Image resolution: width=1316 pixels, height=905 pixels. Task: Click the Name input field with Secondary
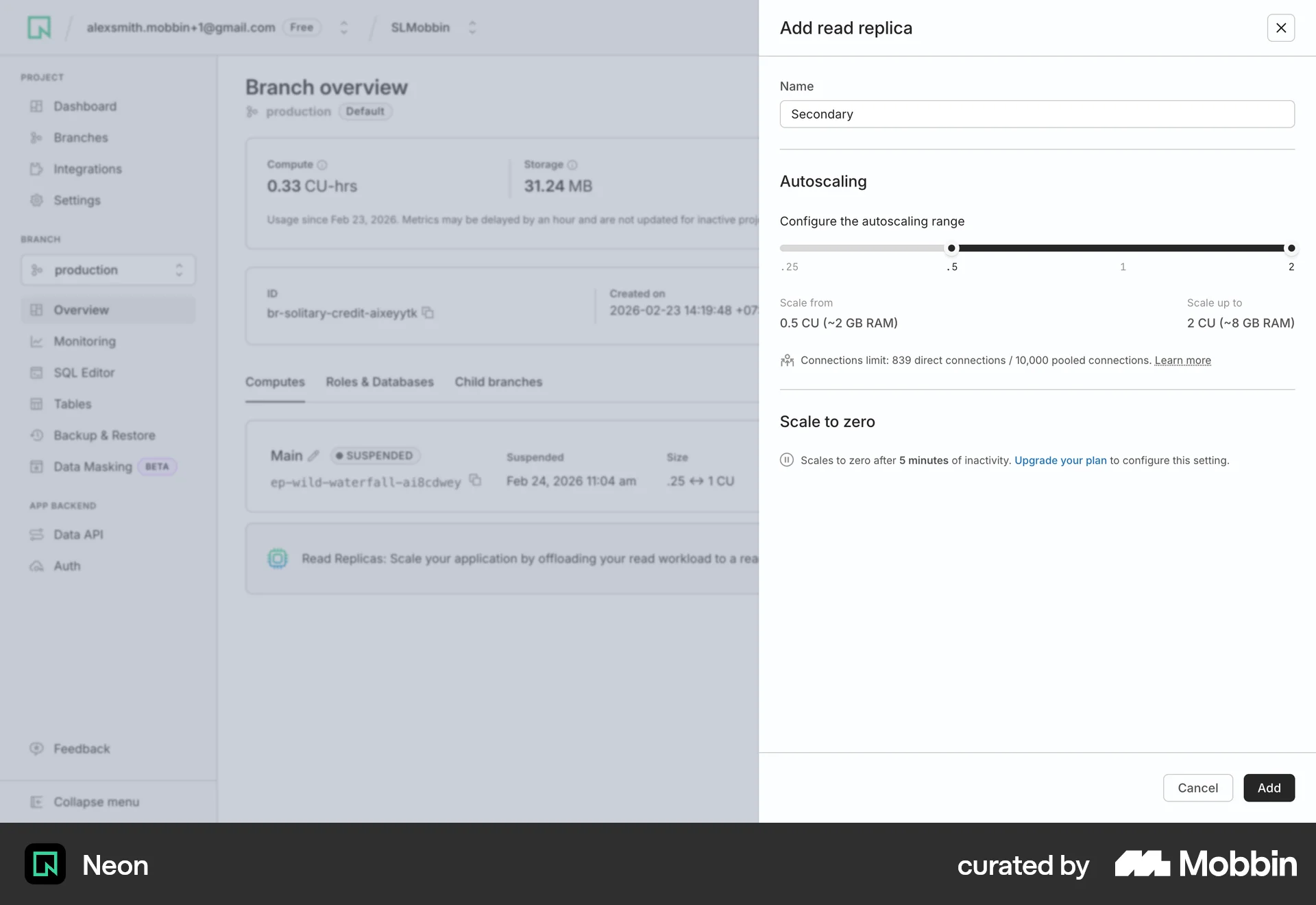point(1037,114)
